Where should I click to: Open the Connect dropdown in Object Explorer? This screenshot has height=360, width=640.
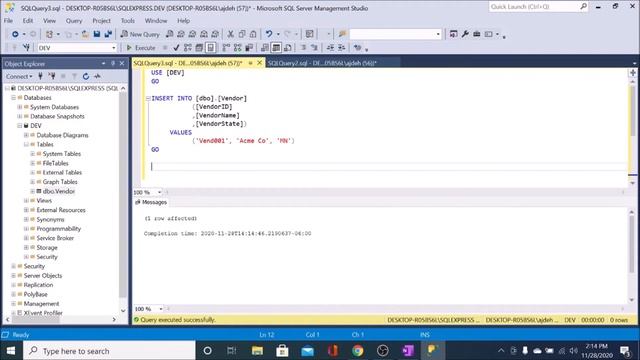coord(19,76)
